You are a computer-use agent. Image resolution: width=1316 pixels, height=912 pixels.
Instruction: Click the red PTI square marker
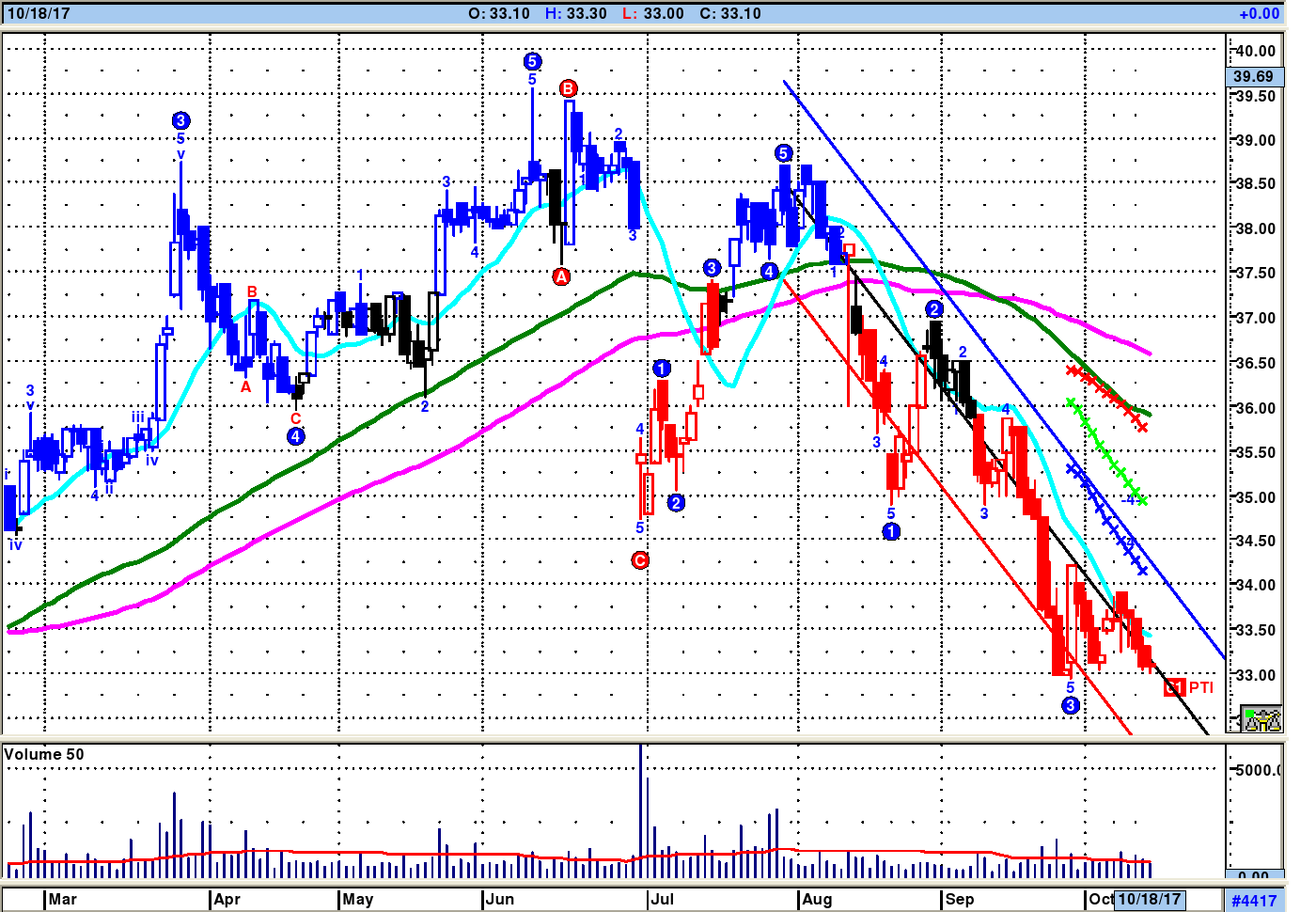point(1173,687)
